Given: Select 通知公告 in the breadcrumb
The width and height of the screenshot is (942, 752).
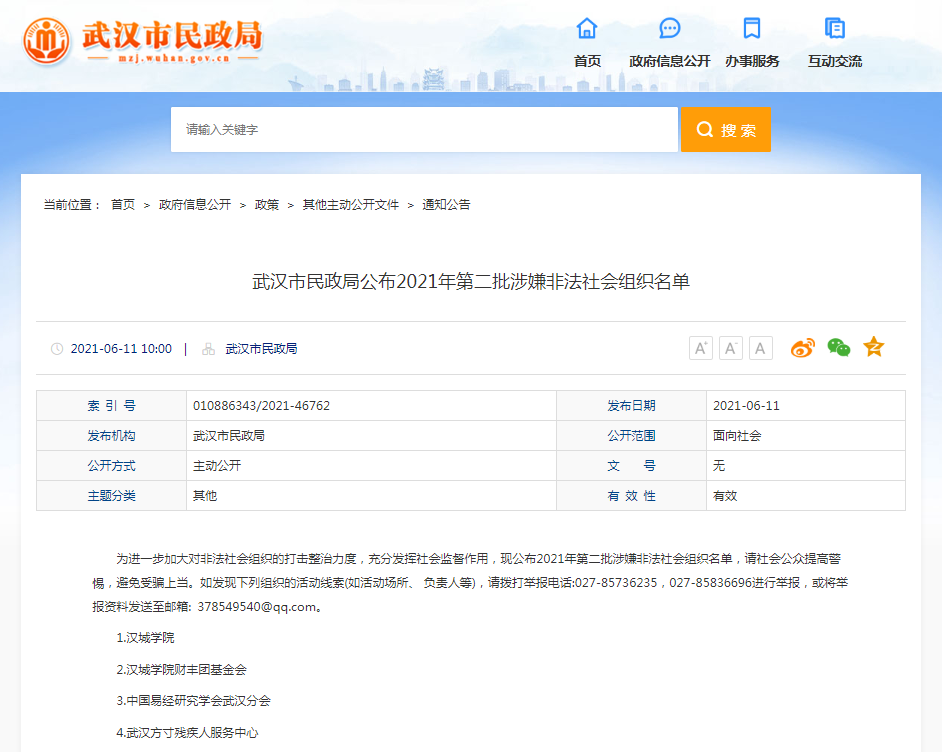Looking at the screenshot, I should tap(446, 204).
